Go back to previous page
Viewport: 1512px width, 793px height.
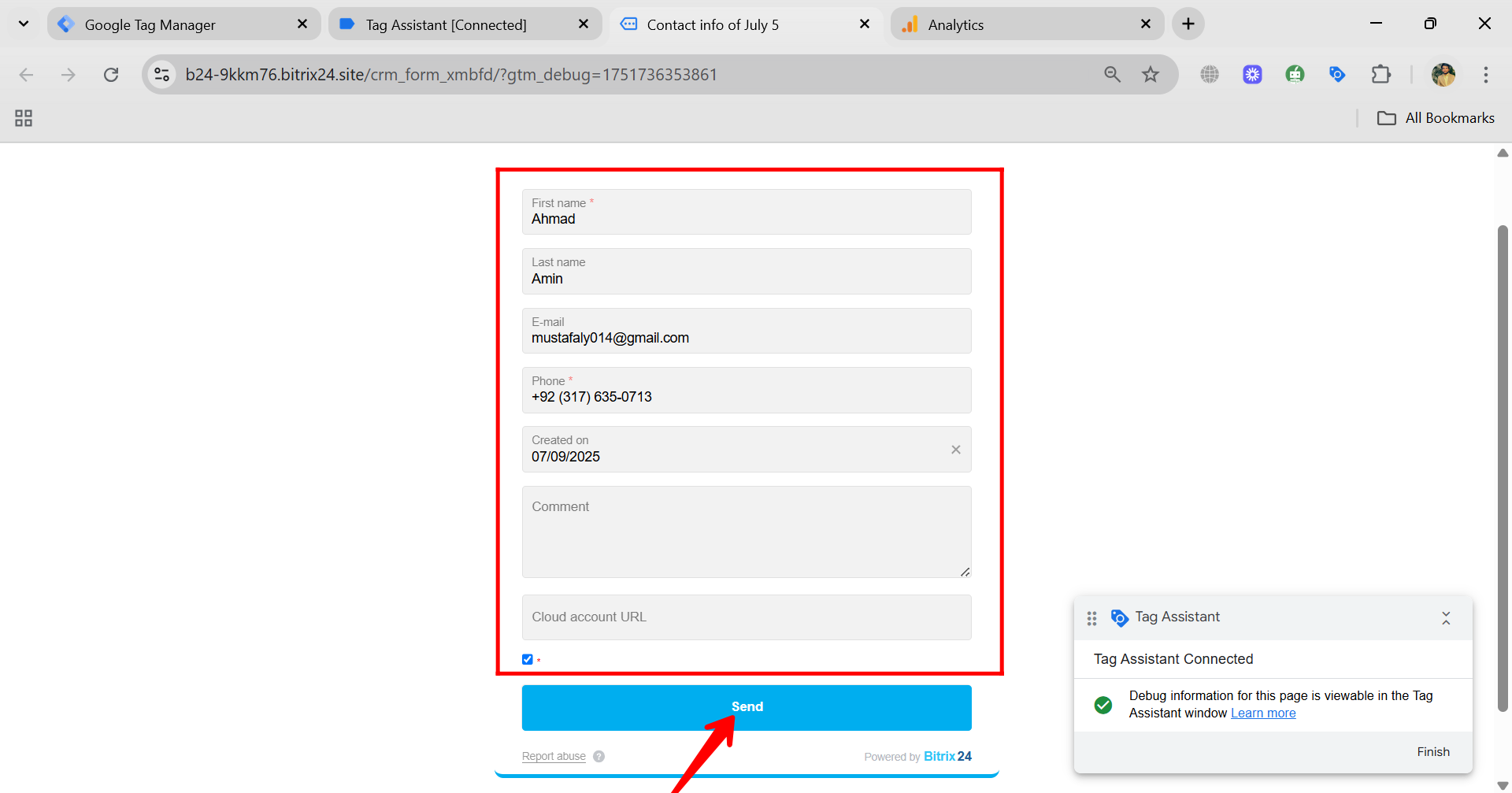coord(26,75)
